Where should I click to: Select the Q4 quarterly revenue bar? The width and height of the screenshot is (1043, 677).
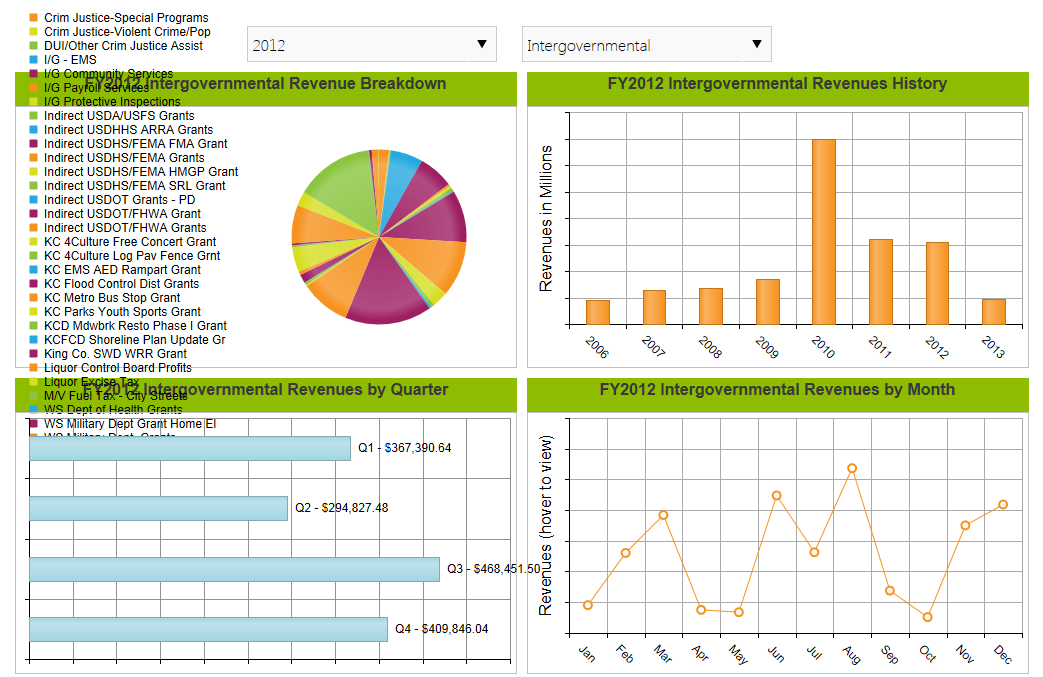pos(208,630)
